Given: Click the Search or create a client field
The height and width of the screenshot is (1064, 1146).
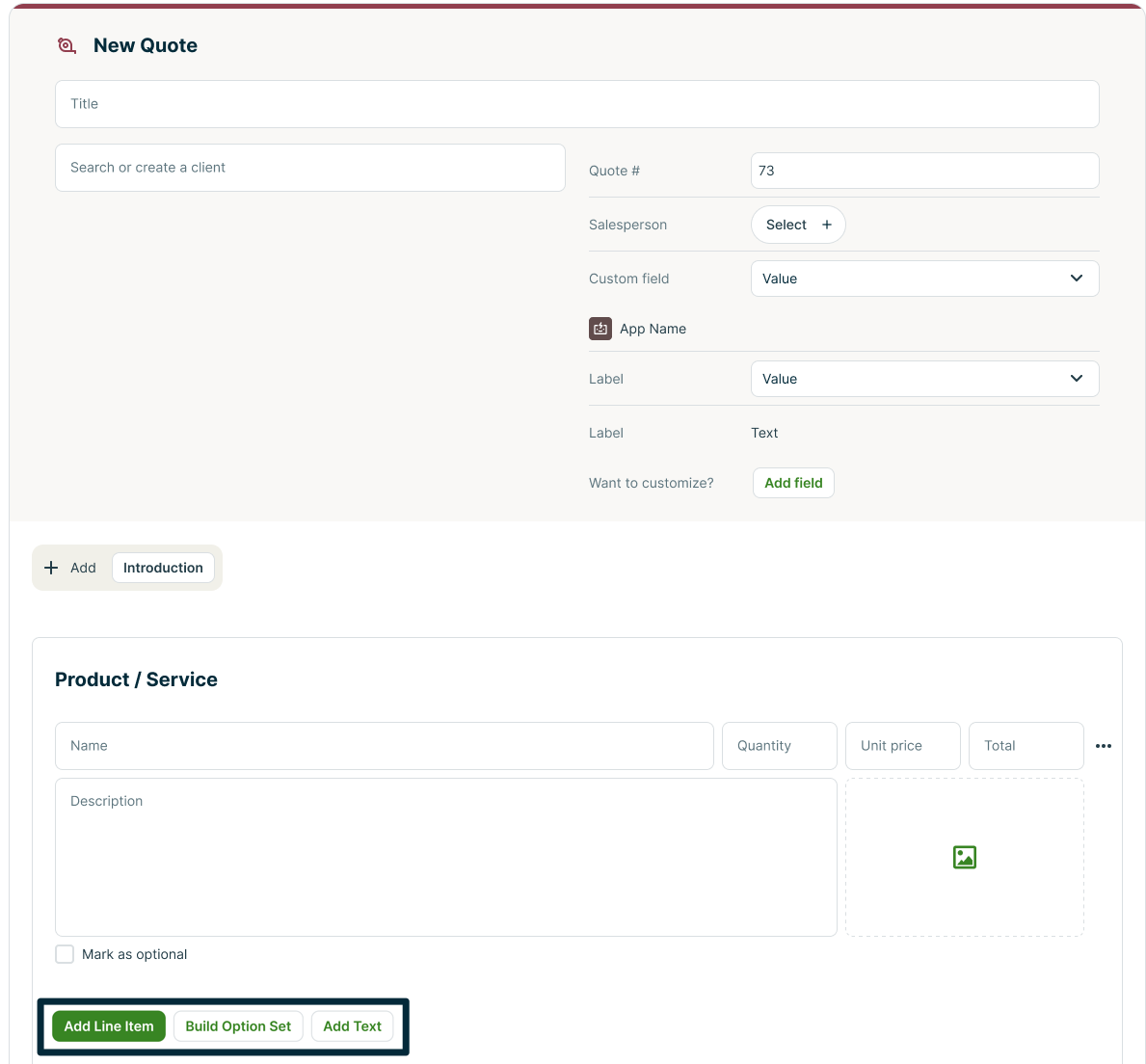Looking at the screenshot, I should [309, 168].
